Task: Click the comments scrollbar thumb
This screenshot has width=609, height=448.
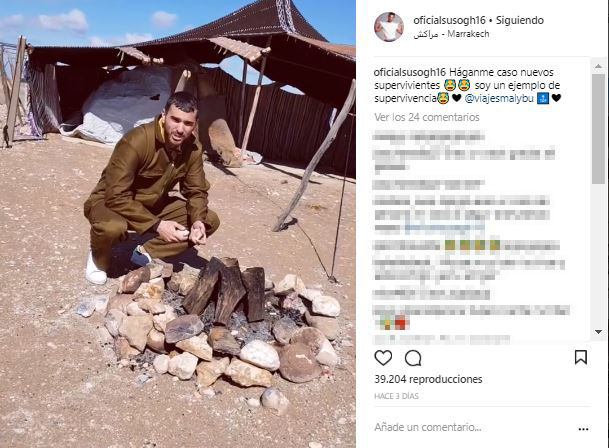Action: pyautogui.click(x=599, y=128)
